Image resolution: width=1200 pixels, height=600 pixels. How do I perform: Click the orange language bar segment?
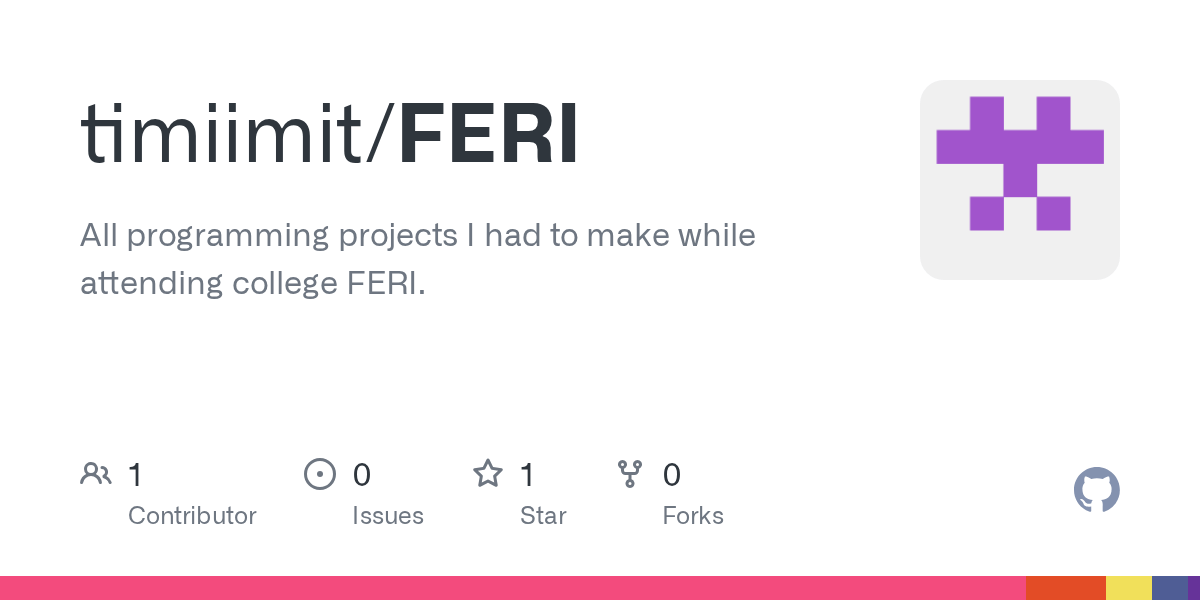pos(1066,588)
